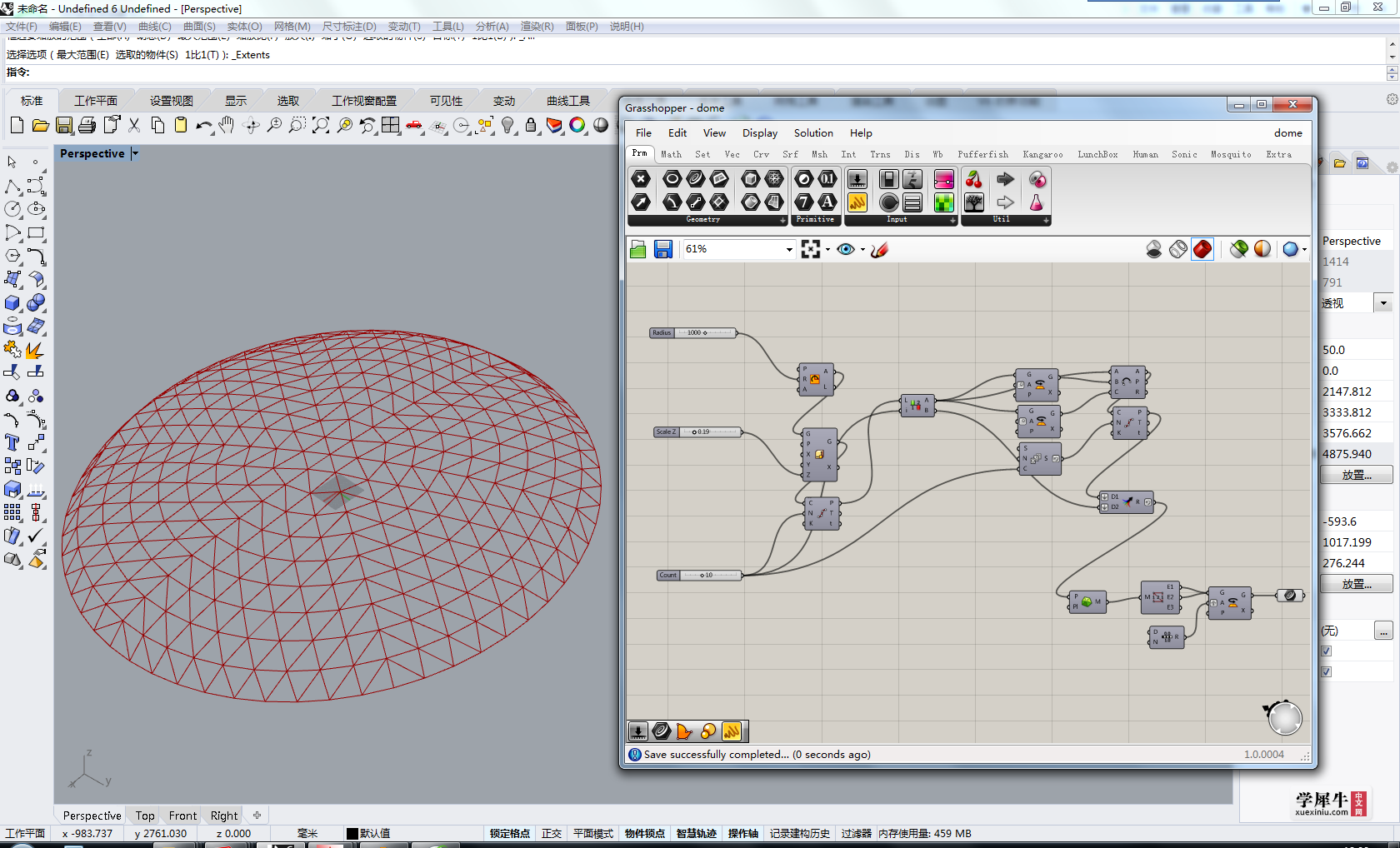Image resolution: width=1400 pixels, height=848 pixels.
Task: Click 记录建构历史 in status bar
Action: click(799, 833)
